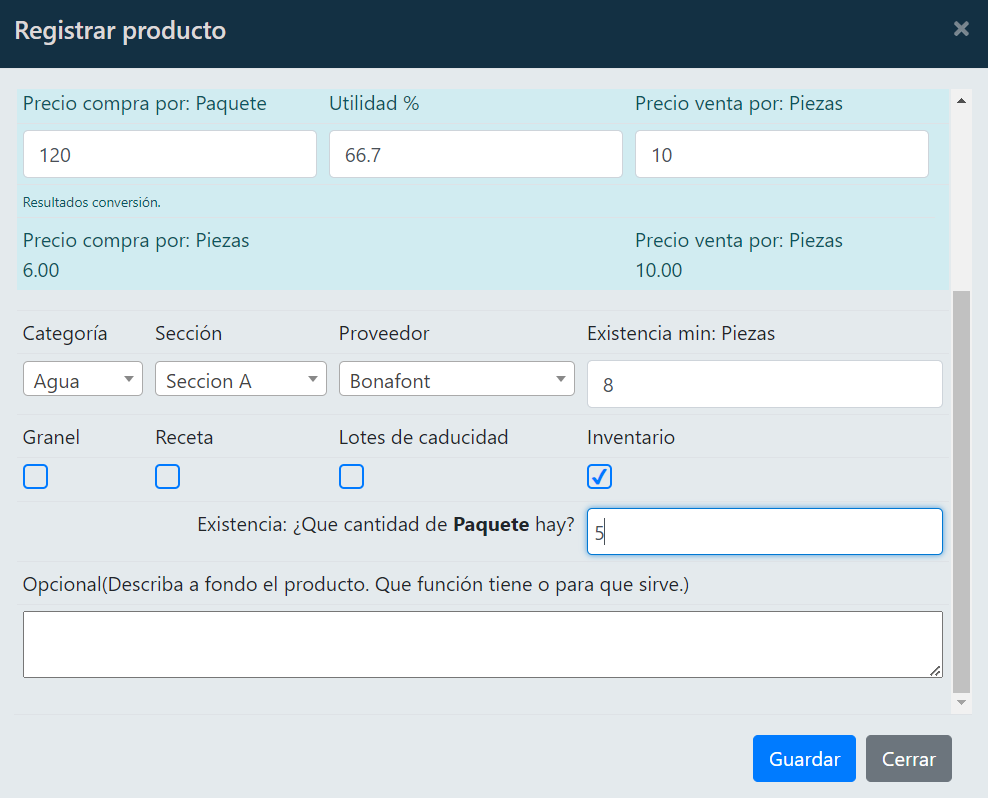Focus the Paquete quantity existence field
The height and width of the screenshot is (798, 988).
point(764,532)
